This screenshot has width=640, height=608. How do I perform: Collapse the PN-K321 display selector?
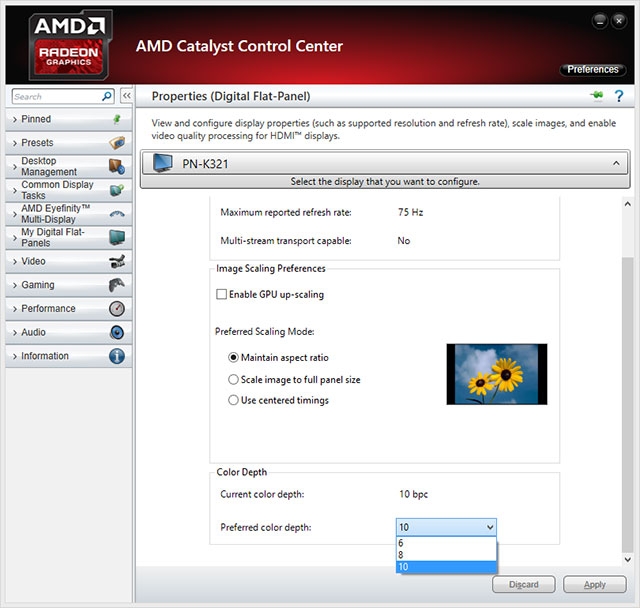[616, 163]
